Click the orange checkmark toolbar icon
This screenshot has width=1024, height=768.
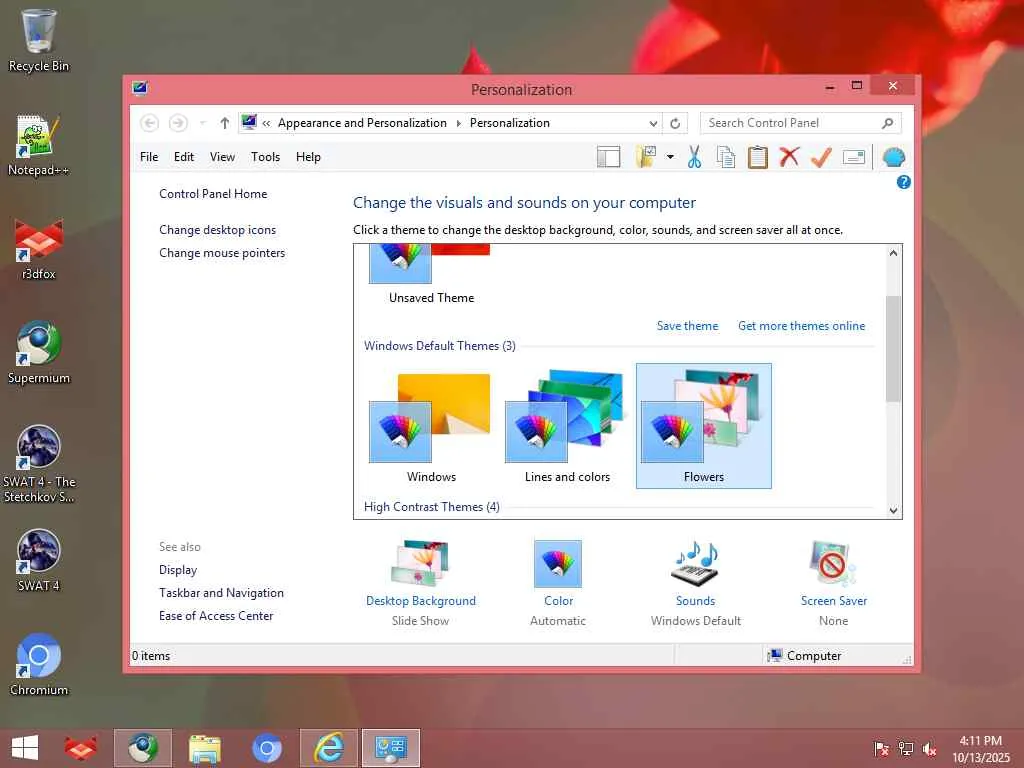[821, 157]
